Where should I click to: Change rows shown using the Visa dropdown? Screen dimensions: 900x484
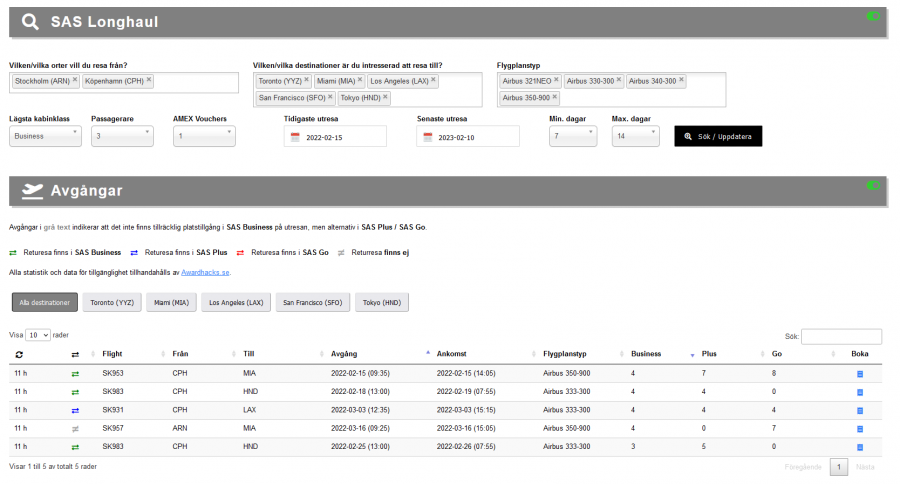(38, 335)
